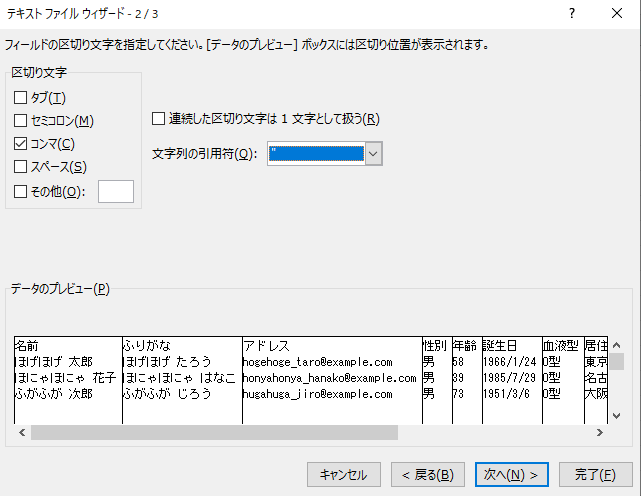Uncheck the コンマ(C) delimiter checkbox
641x496 pixels.
[20, 144]
